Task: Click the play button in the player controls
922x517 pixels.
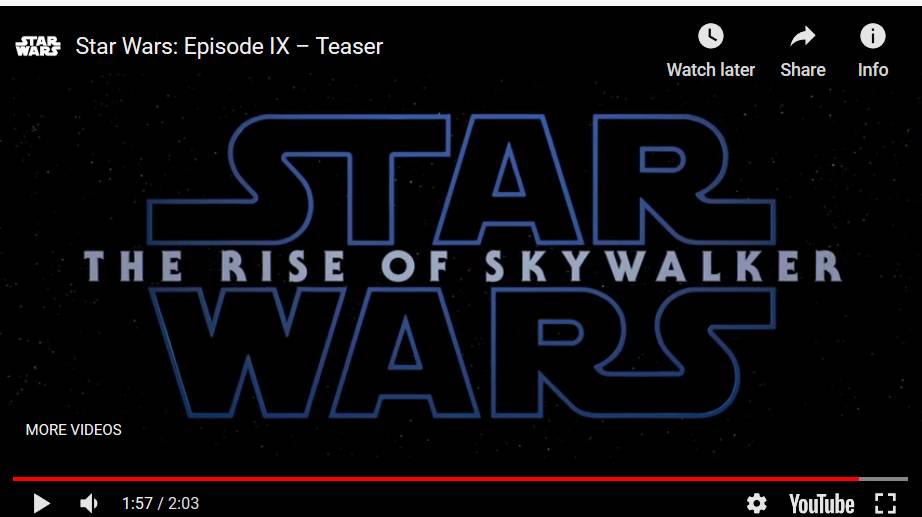Action: pos(41,503)
